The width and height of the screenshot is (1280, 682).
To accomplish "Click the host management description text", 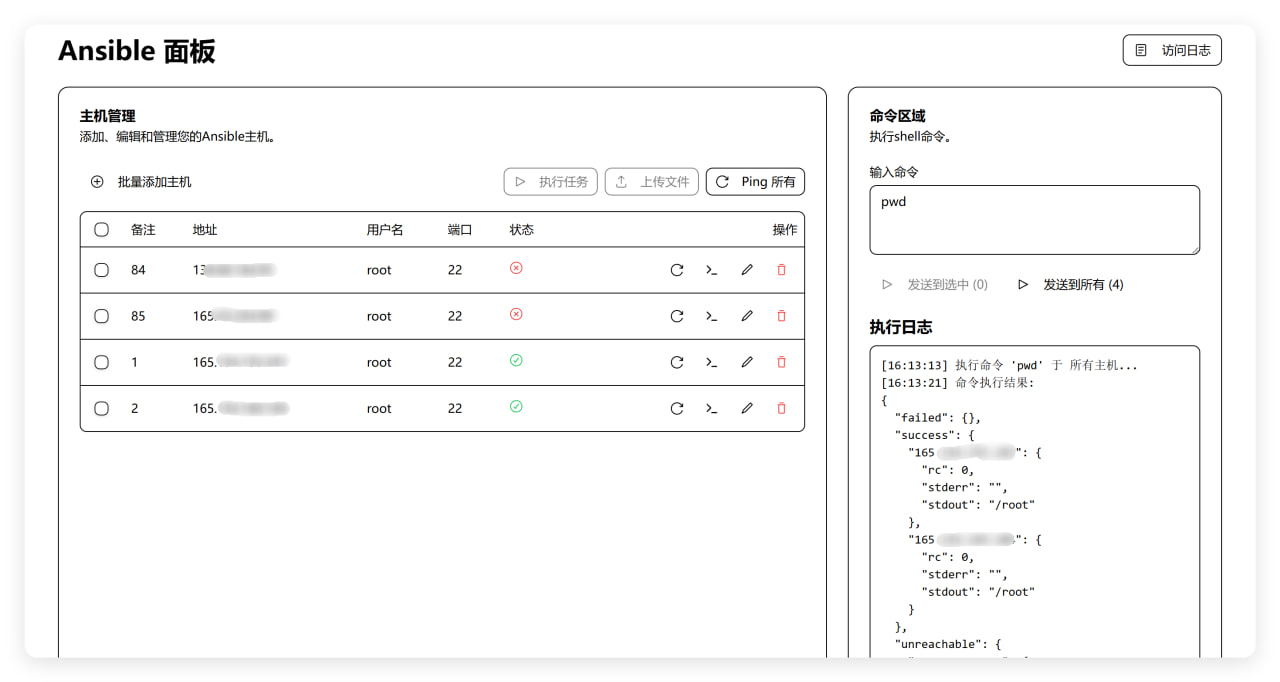I will (x=178, y=137).
